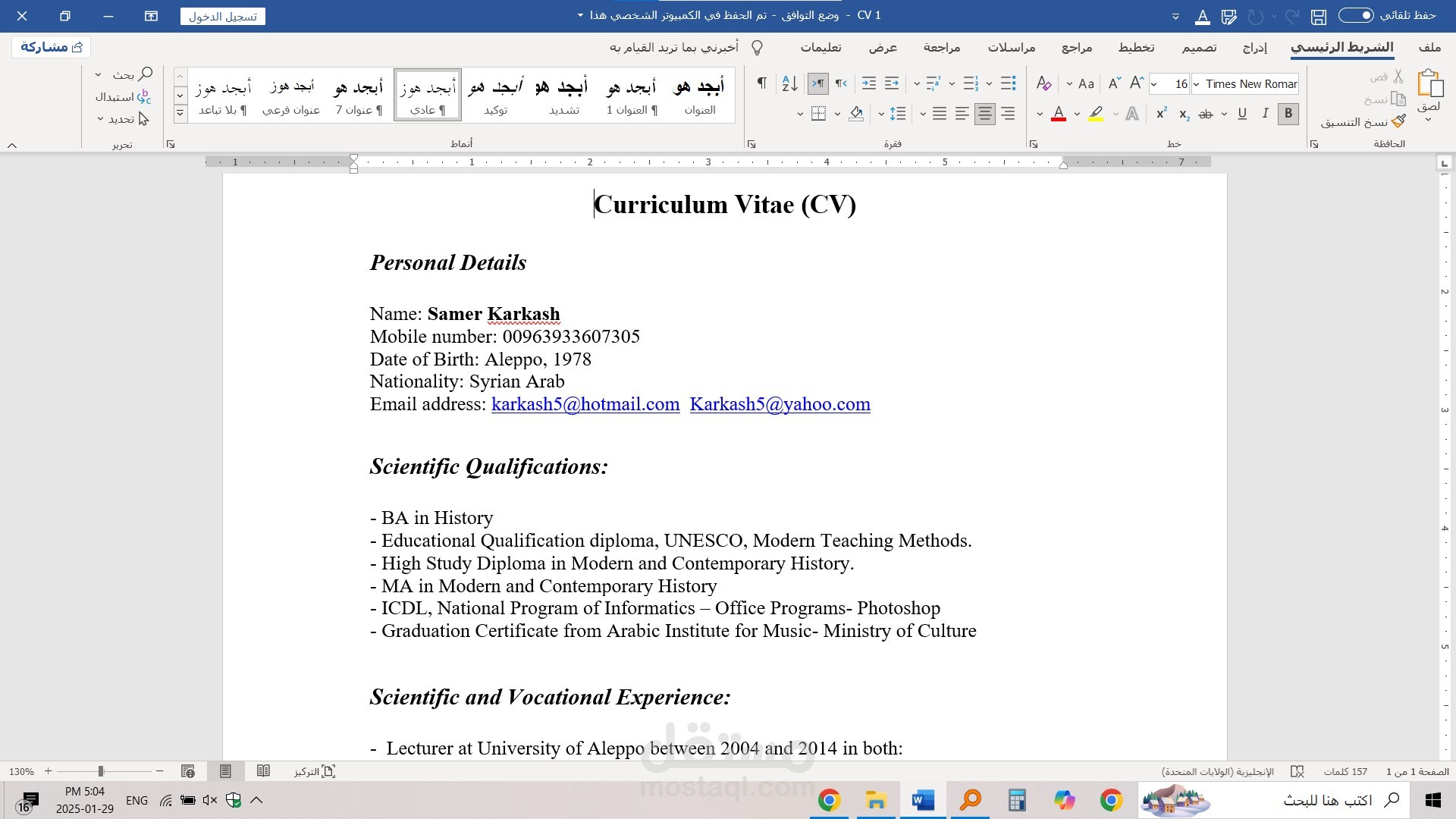The height and width of the screenshot is (819, 1456).
Task: Open the View tab
Action: point(883,47)
